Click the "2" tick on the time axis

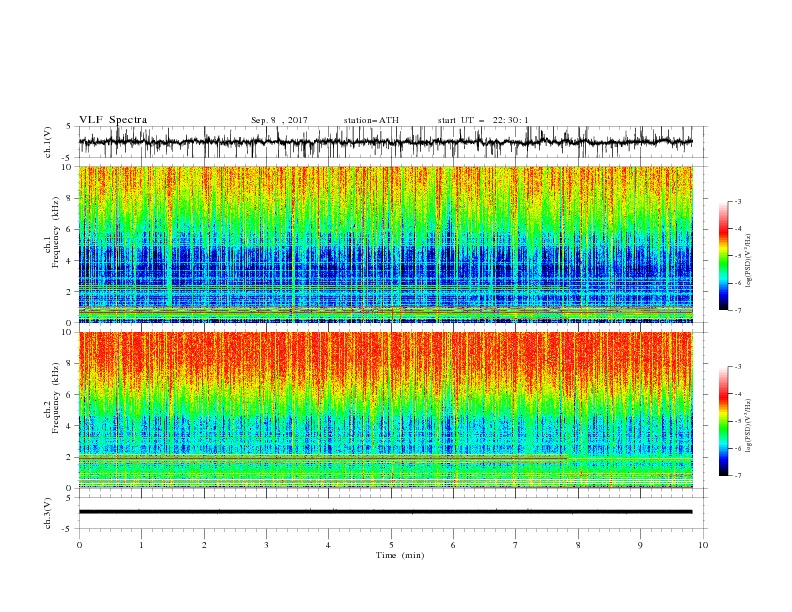click(x=204, y=545)
